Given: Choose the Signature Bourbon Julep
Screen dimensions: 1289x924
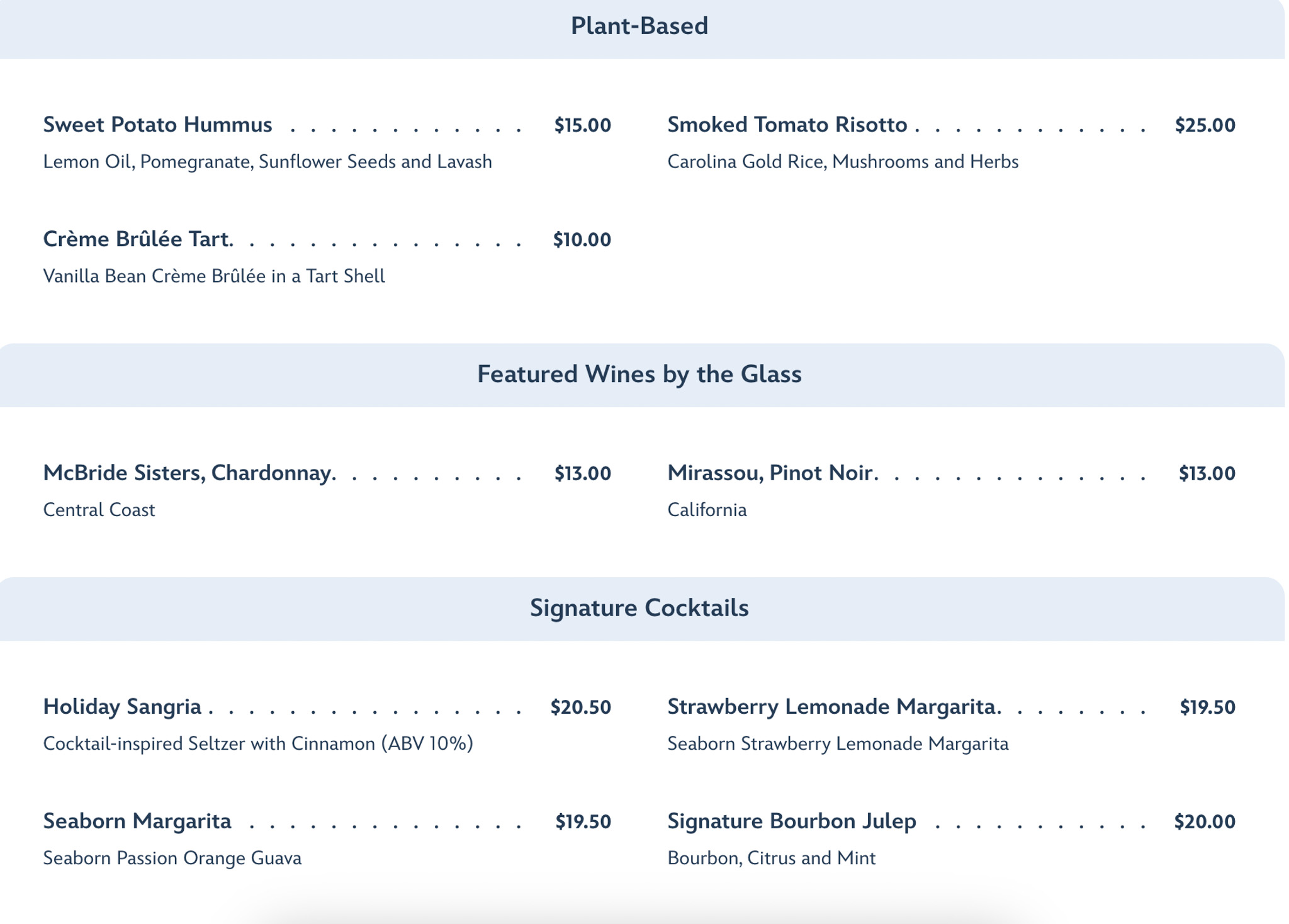Looking at the screenshot, I should coord(791,821).
